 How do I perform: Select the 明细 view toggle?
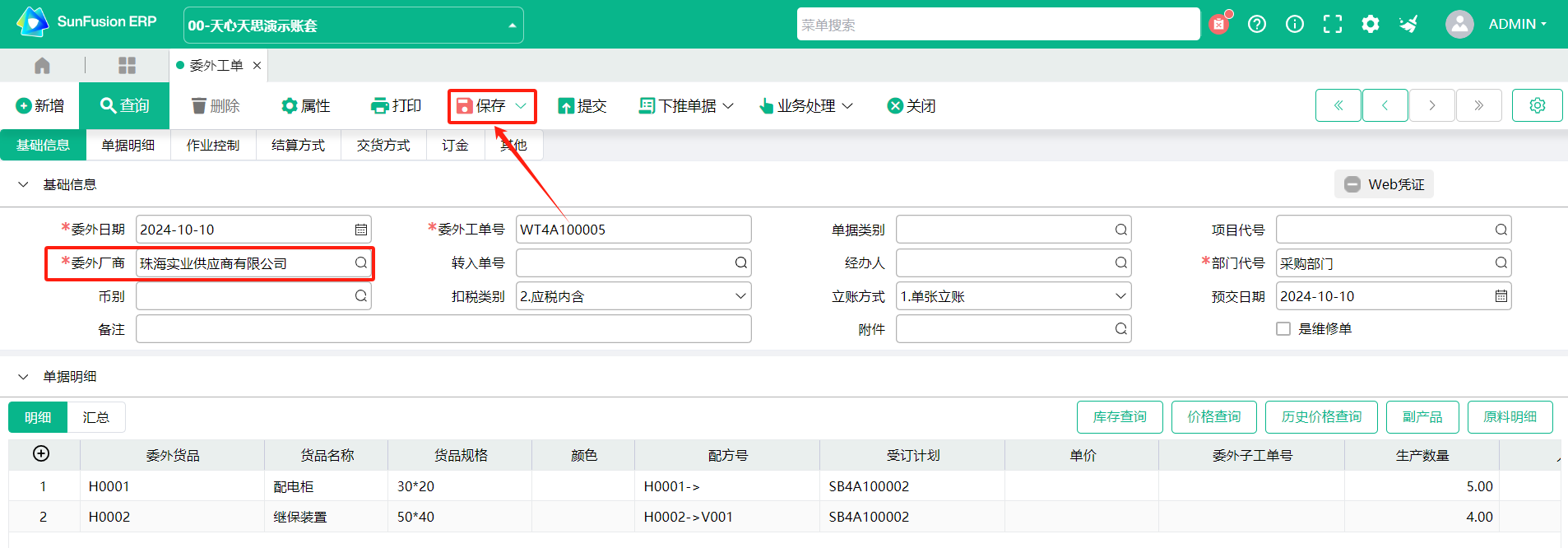38,417
